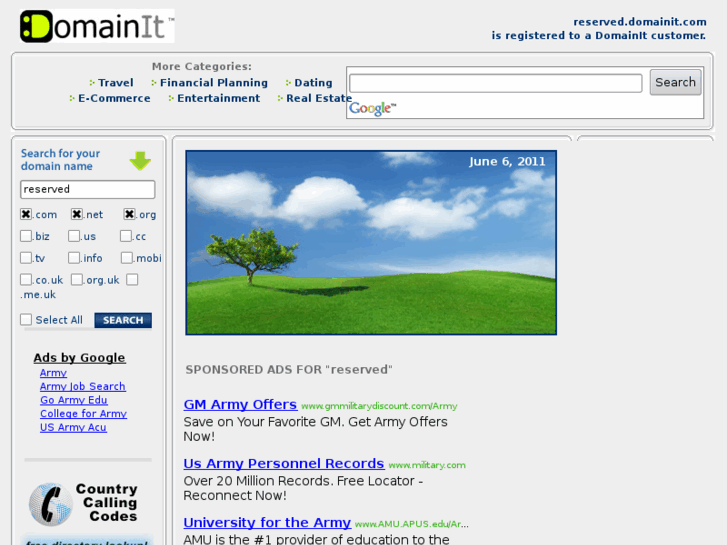Click the Google logo under search box
The image size is (727, 545).
pyautogui.click(x=372, y=109)
